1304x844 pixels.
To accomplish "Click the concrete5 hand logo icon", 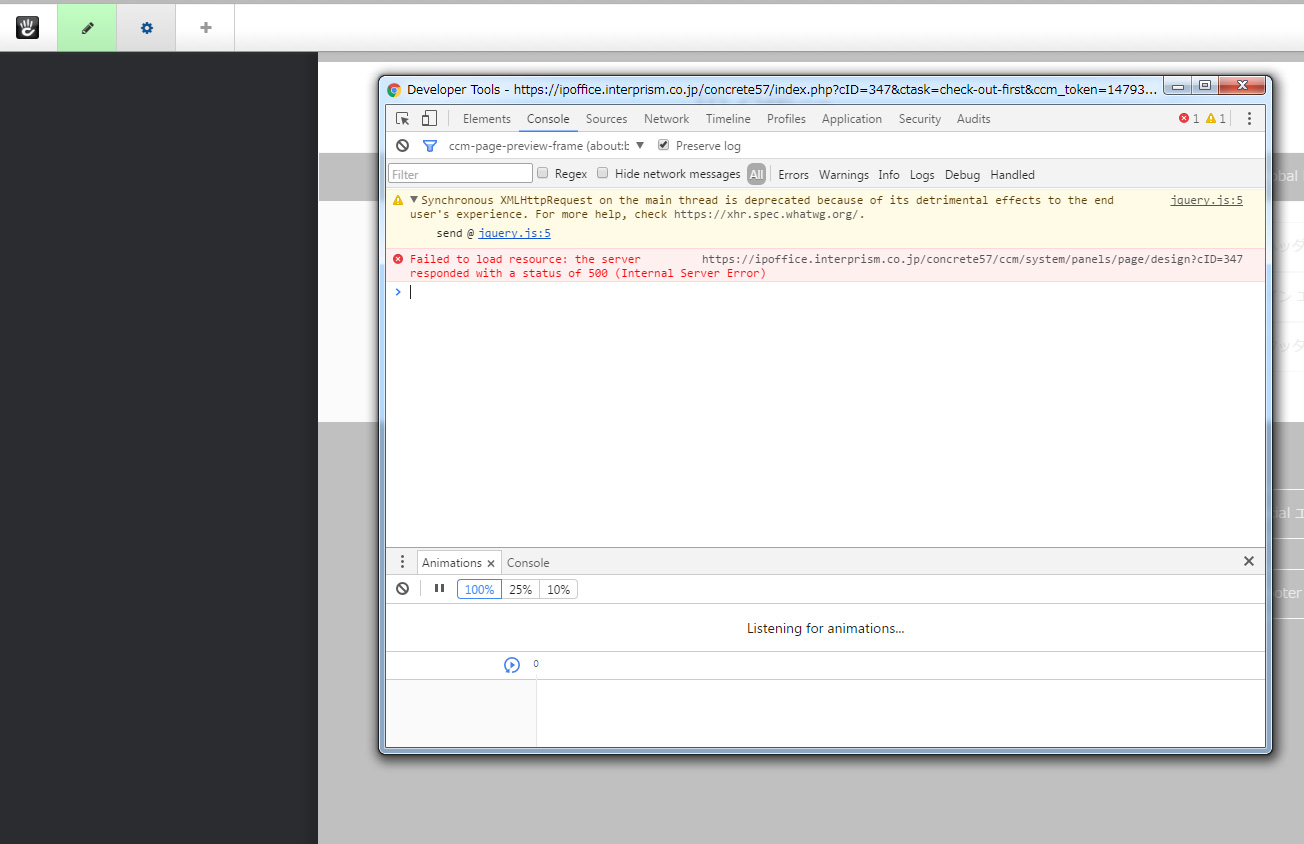I will tap(28, 28).
